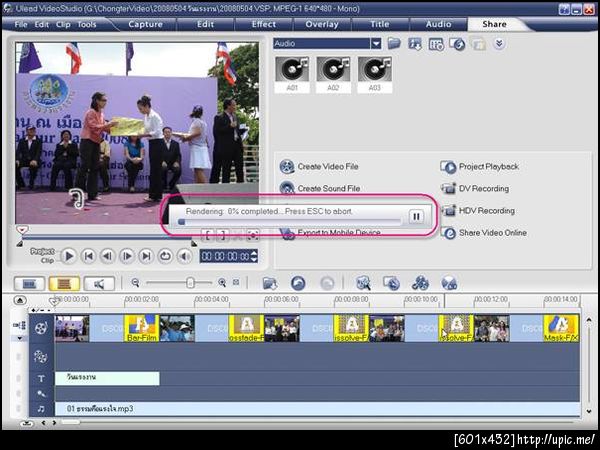Viewport: 600px width, 450px height.
Task: Select the video track icon
Action: click(x=41, y=328)
